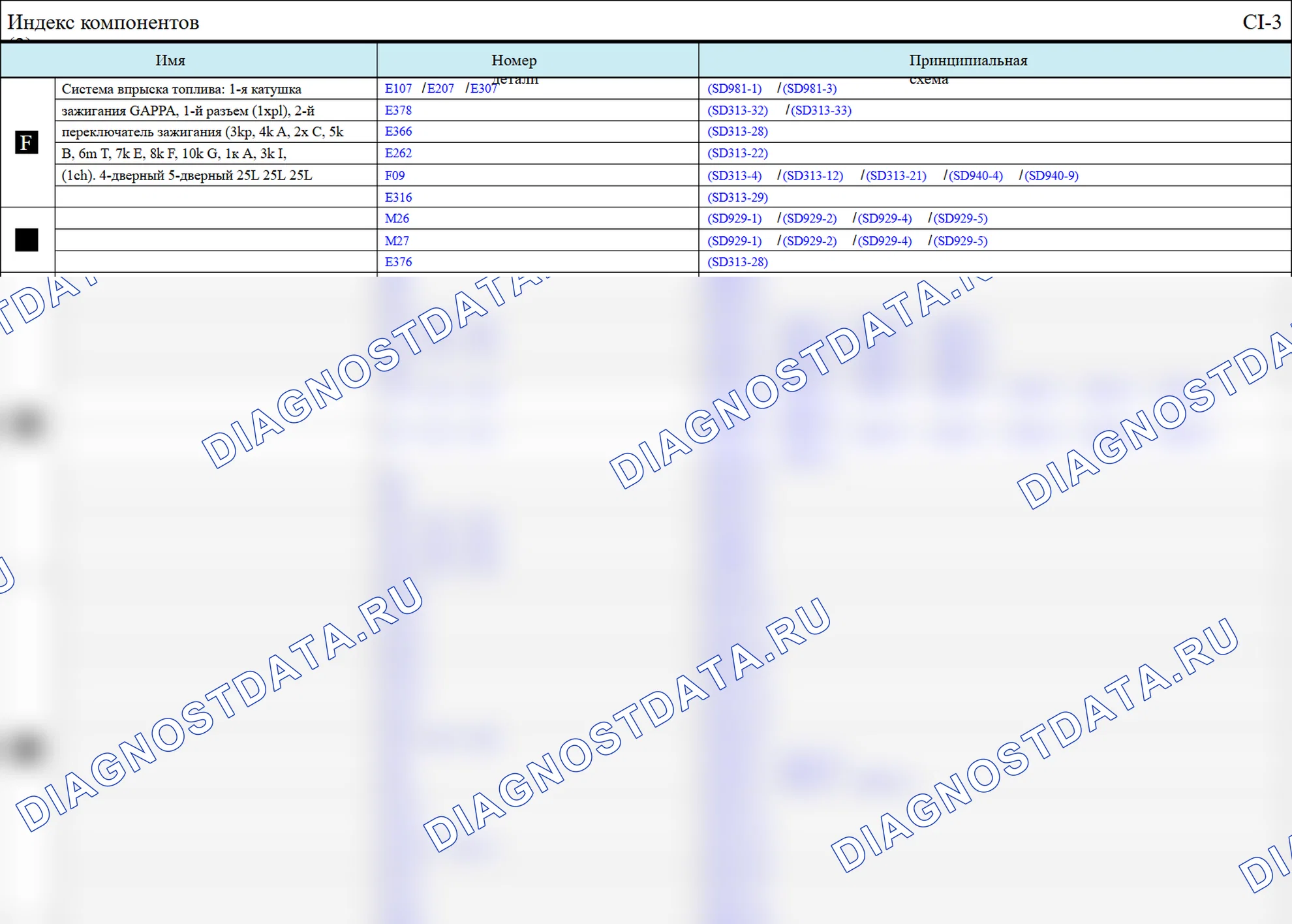
Task: Click the (SD313-21) schematic link
Action: point(897,176)
